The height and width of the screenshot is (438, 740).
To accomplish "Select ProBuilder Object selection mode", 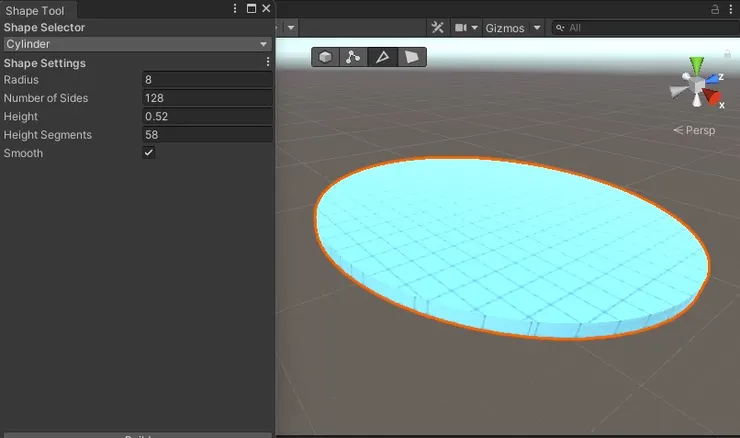I will point(326,57).
